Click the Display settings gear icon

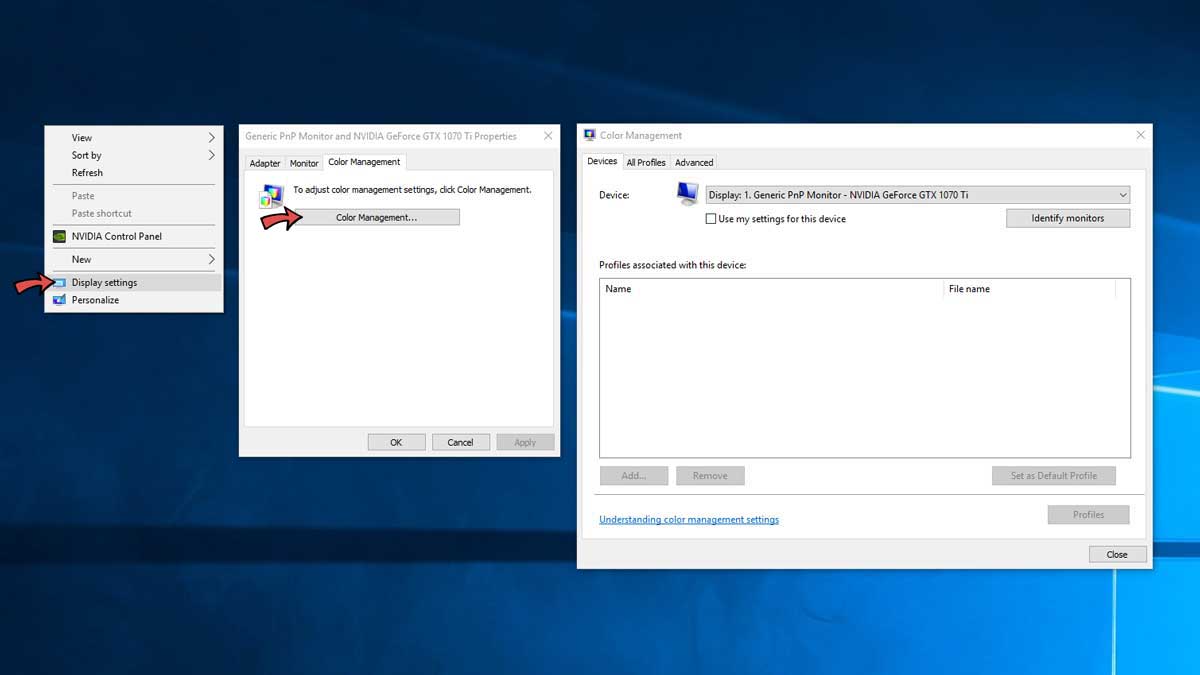59,282
